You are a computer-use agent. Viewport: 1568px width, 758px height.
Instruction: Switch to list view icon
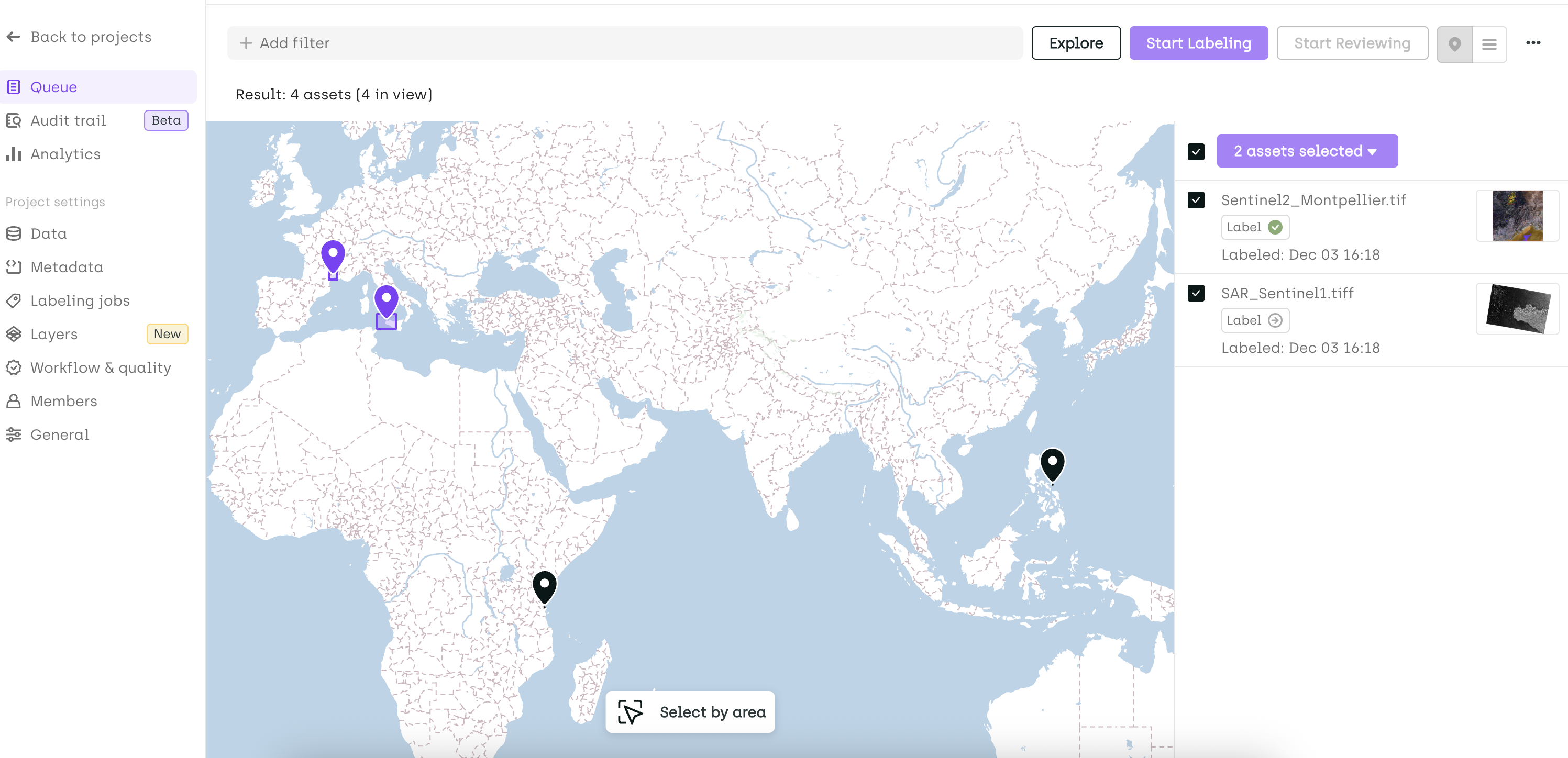coord(1489,44)
